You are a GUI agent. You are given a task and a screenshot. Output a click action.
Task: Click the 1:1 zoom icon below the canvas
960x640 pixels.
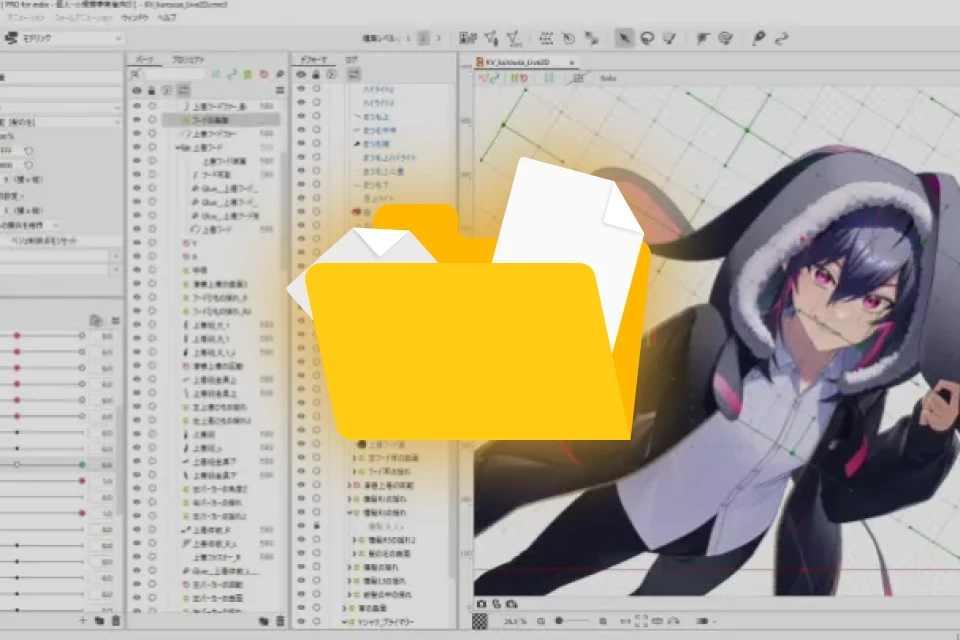click(x=625, y=621)
